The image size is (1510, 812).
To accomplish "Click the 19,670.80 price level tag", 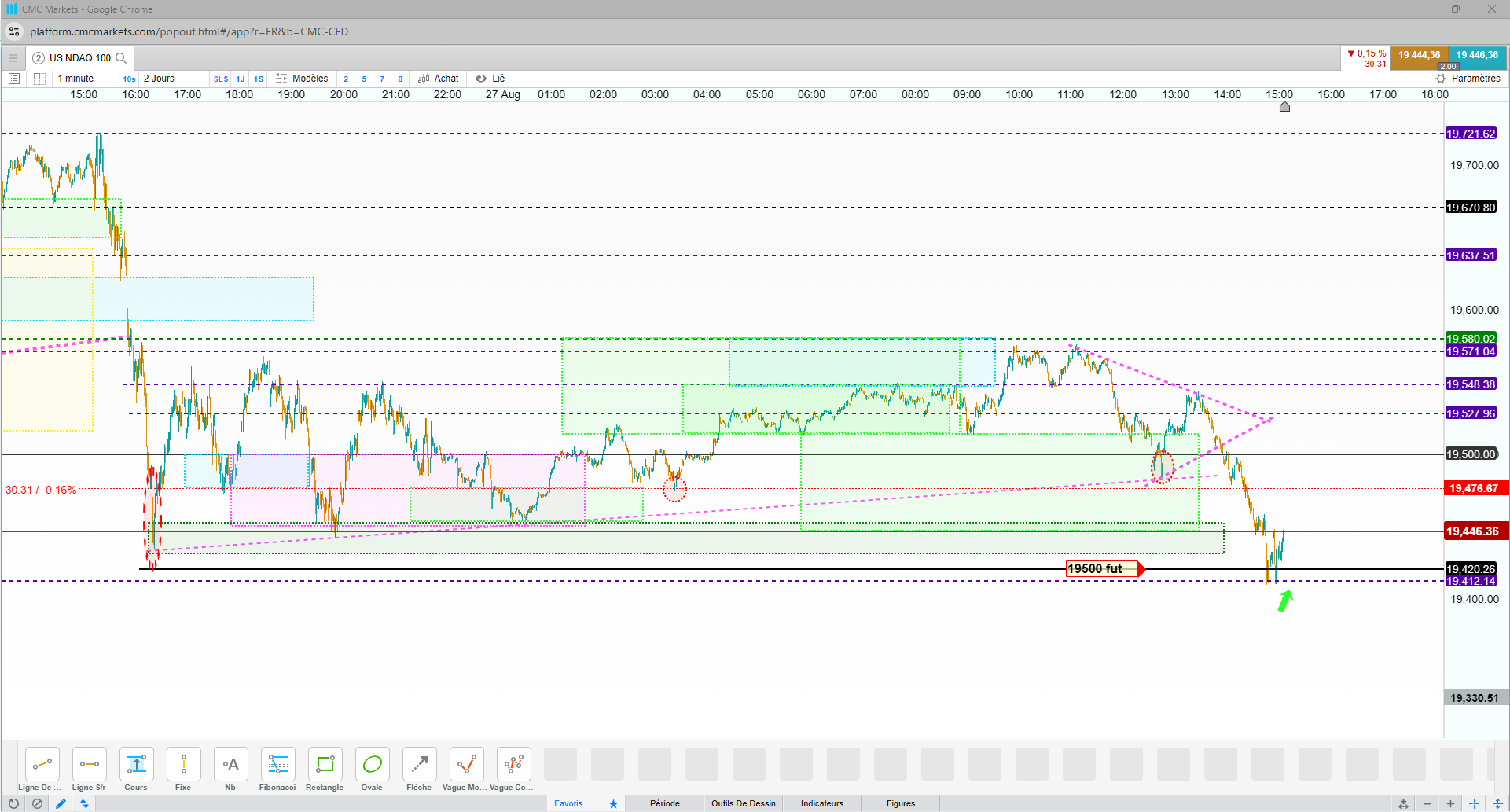I will (1471, 208).
